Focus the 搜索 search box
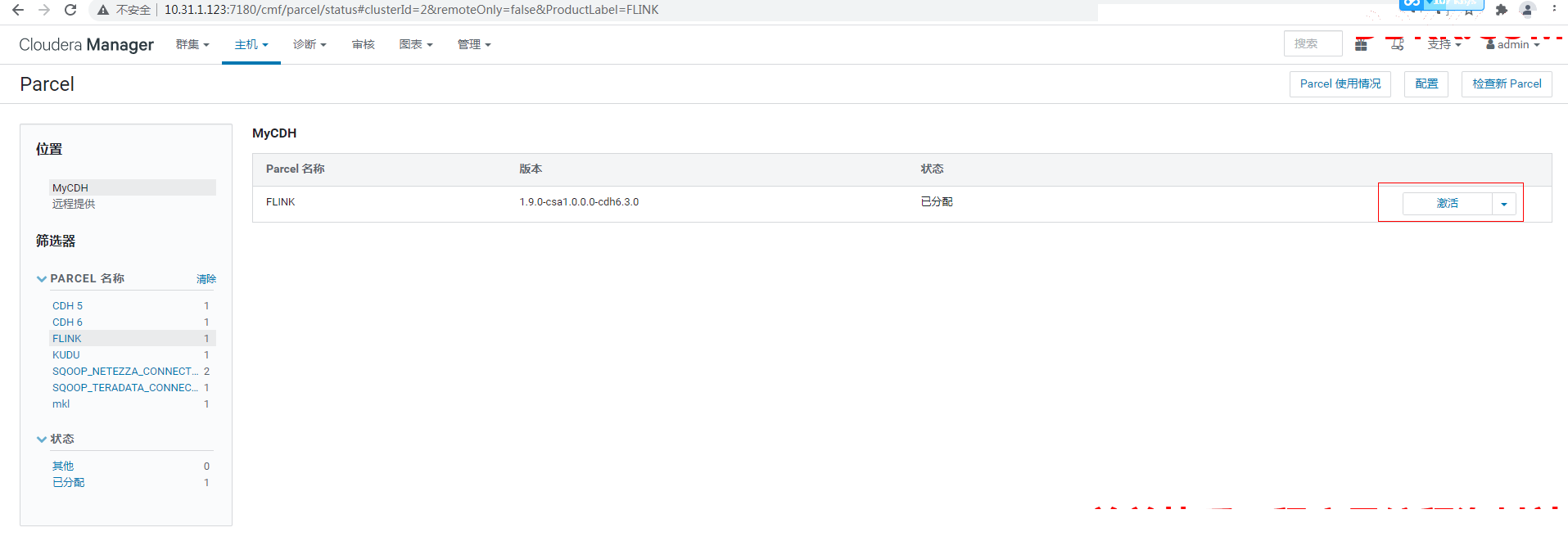1568x541 pixels. [x=1313, y=43]
